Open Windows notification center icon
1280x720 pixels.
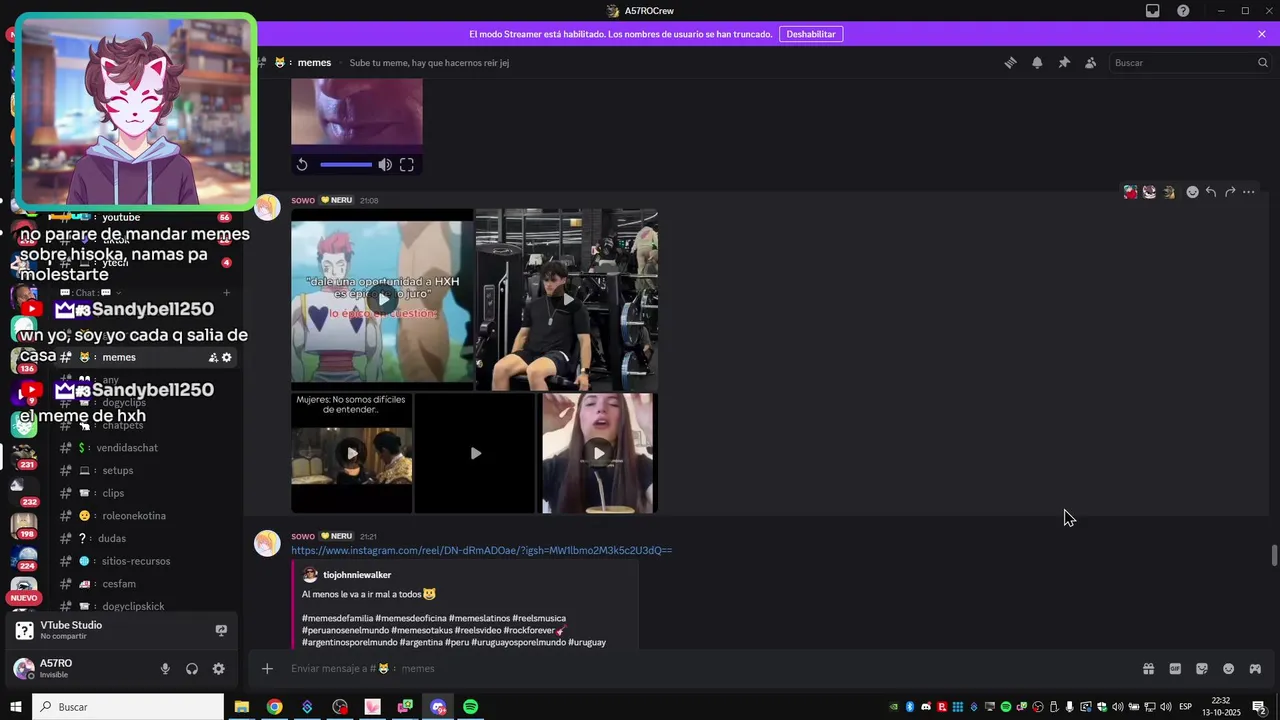[1259, 707]
